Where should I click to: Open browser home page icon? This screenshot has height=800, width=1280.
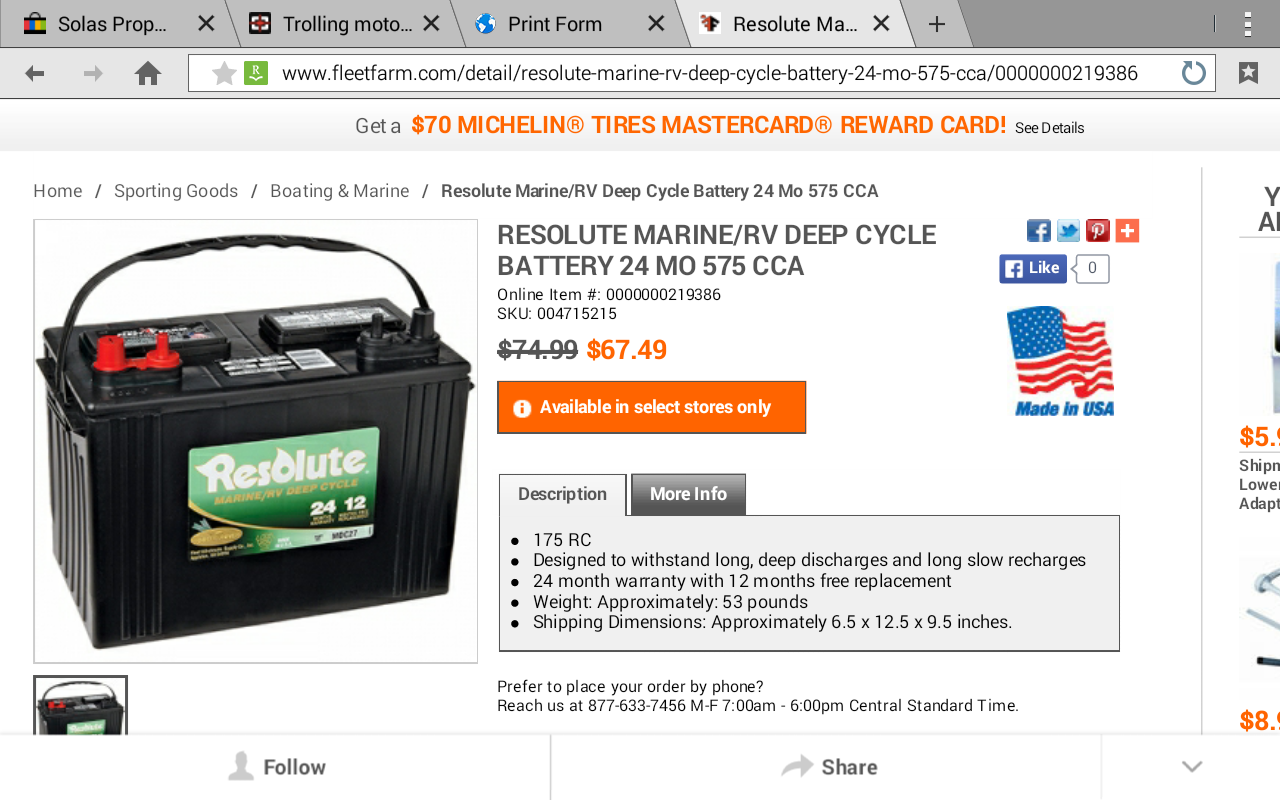click(x=148, y=73)
